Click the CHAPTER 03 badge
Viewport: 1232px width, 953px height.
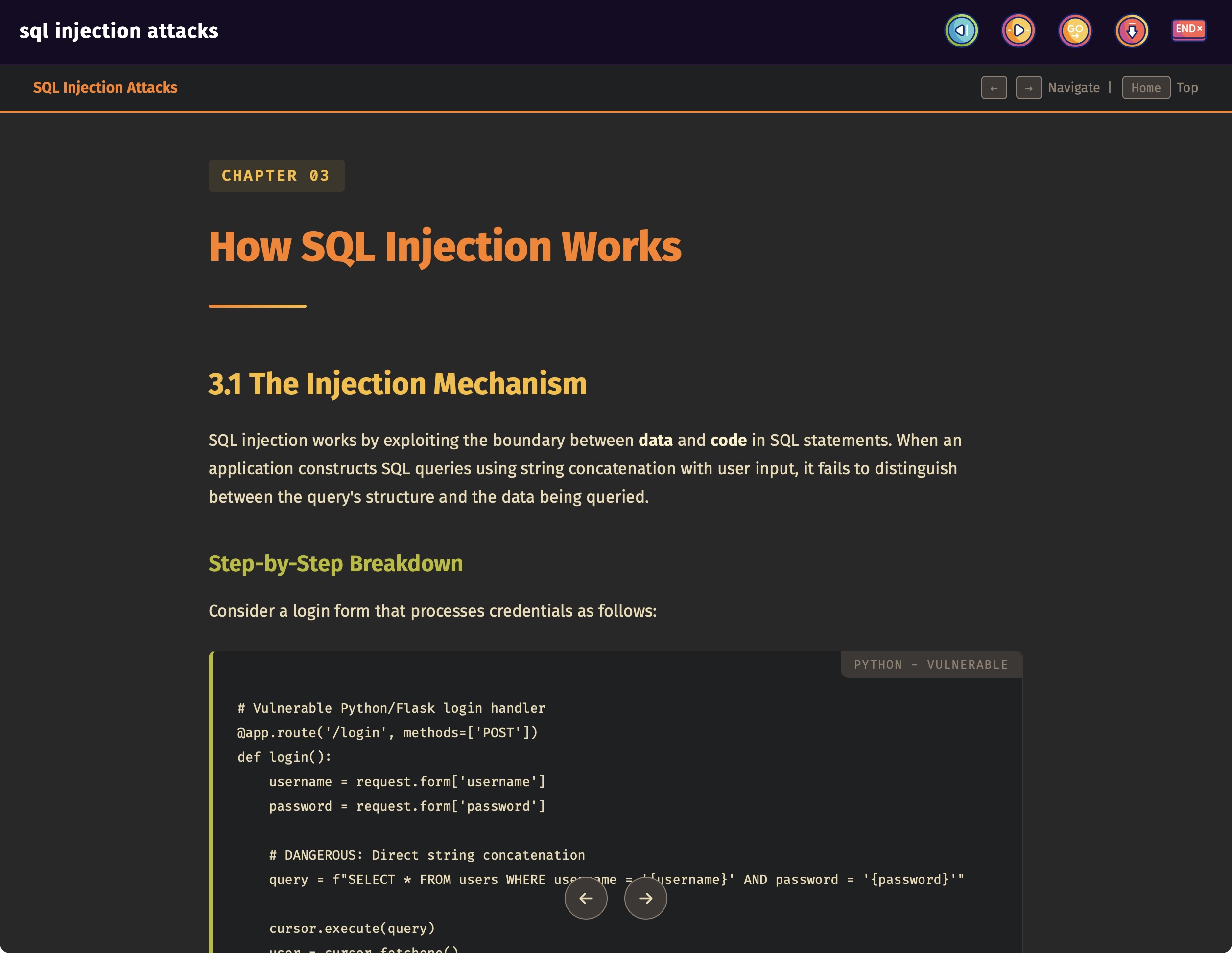[x=276, y=175]
